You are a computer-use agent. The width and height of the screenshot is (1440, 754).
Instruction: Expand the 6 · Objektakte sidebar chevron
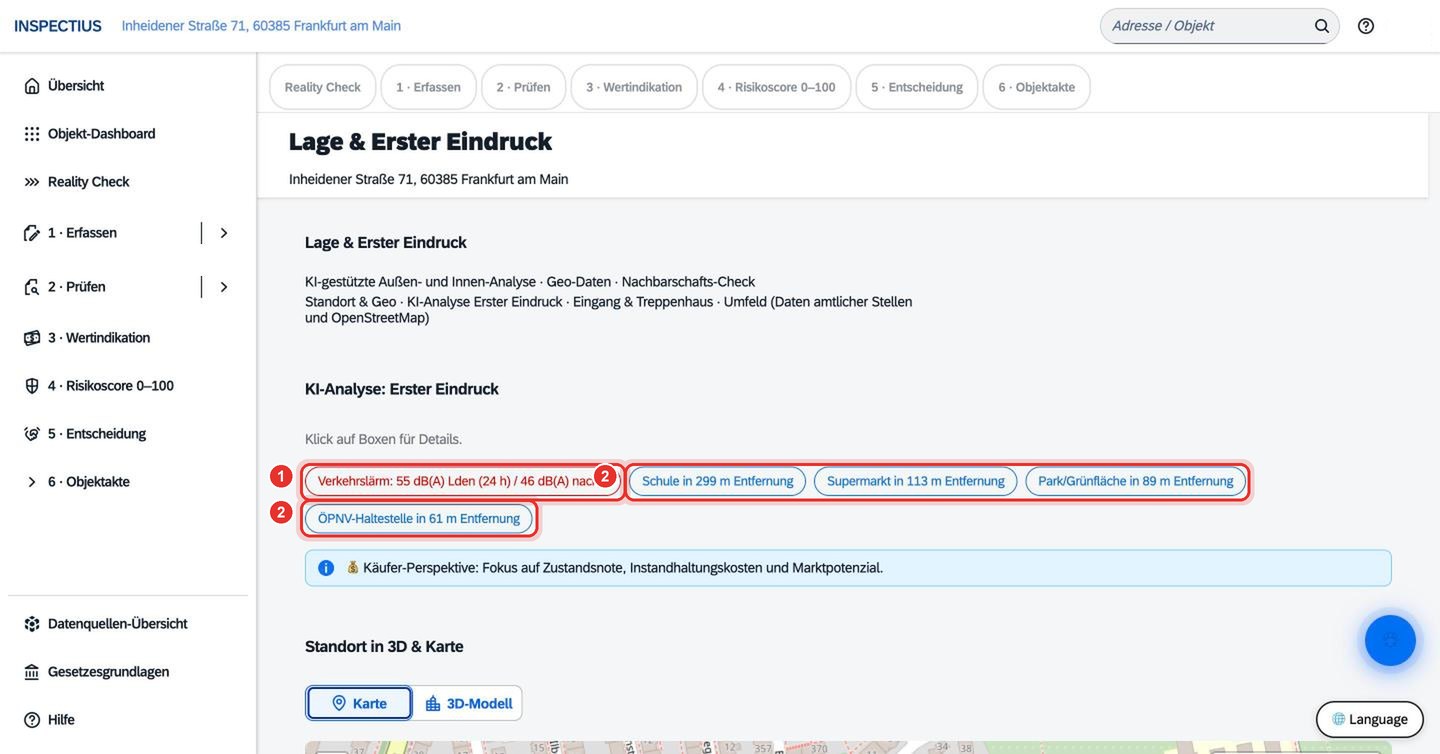pos(32,482)
